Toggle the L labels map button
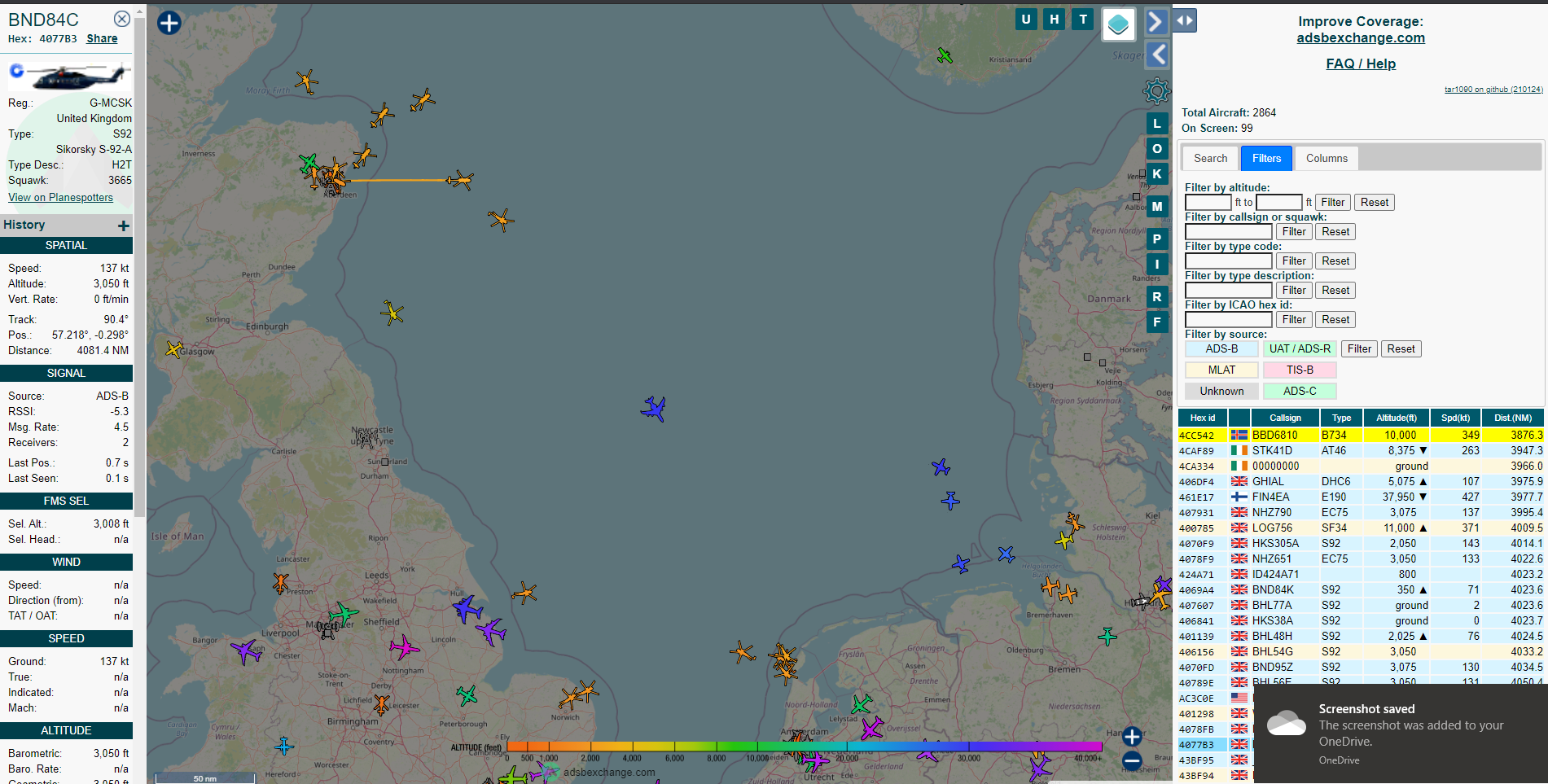Image resolution: width=1548 pixels, height=784 pixels. [x=1156, y=124]
